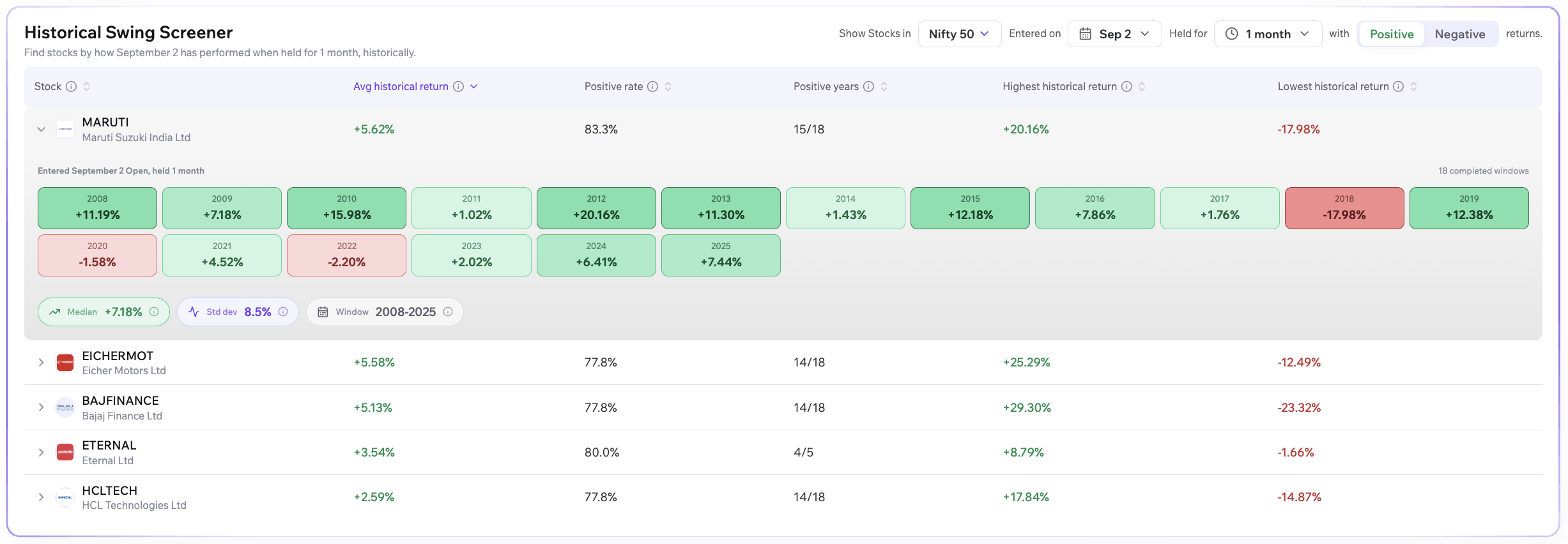Viewport: 1568px width, 544px height.
Task: Click info icon beside Positive years
Action: [x=868, y=86]
